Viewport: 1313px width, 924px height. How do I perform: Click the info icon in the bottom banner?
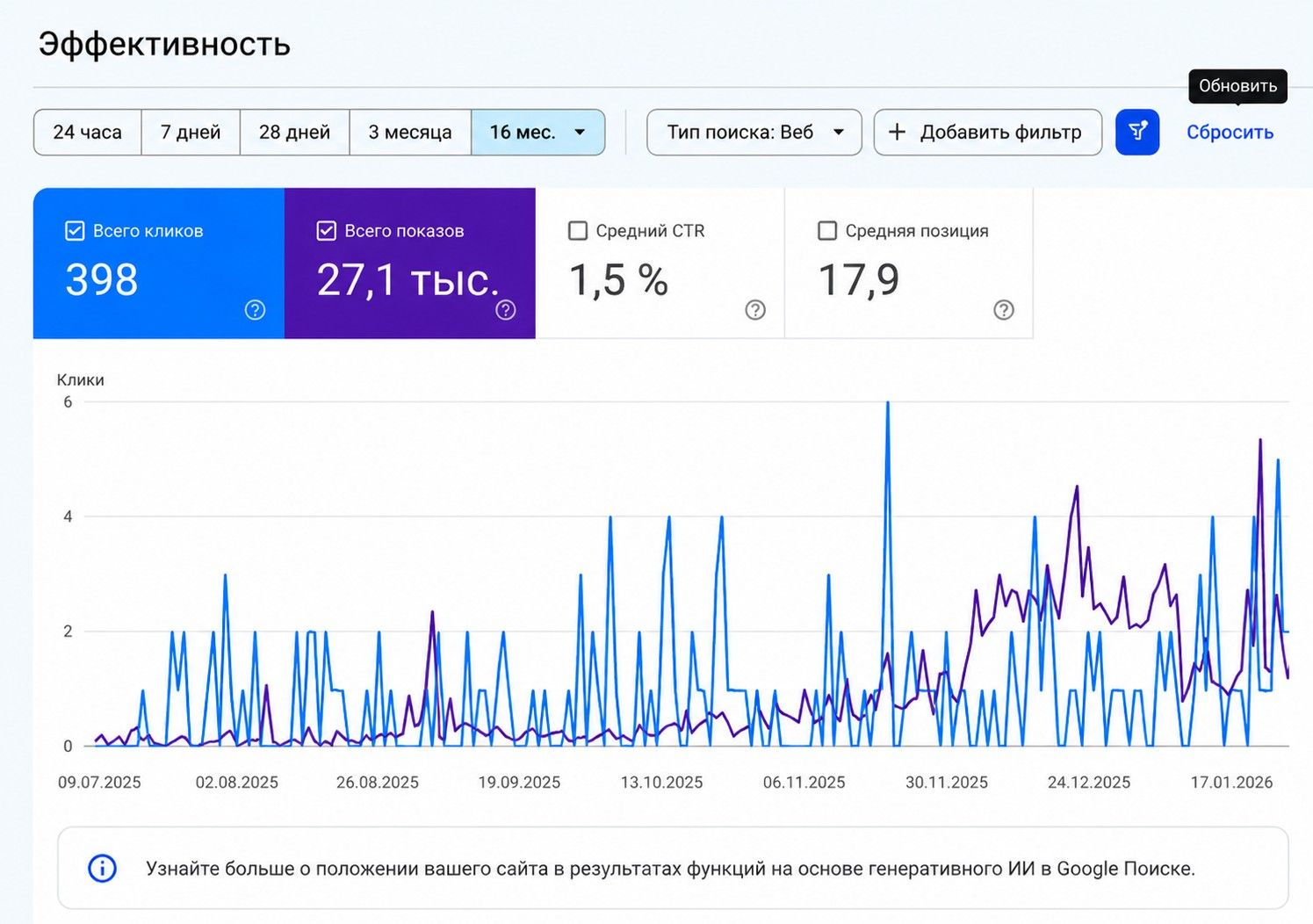point(102,869)
